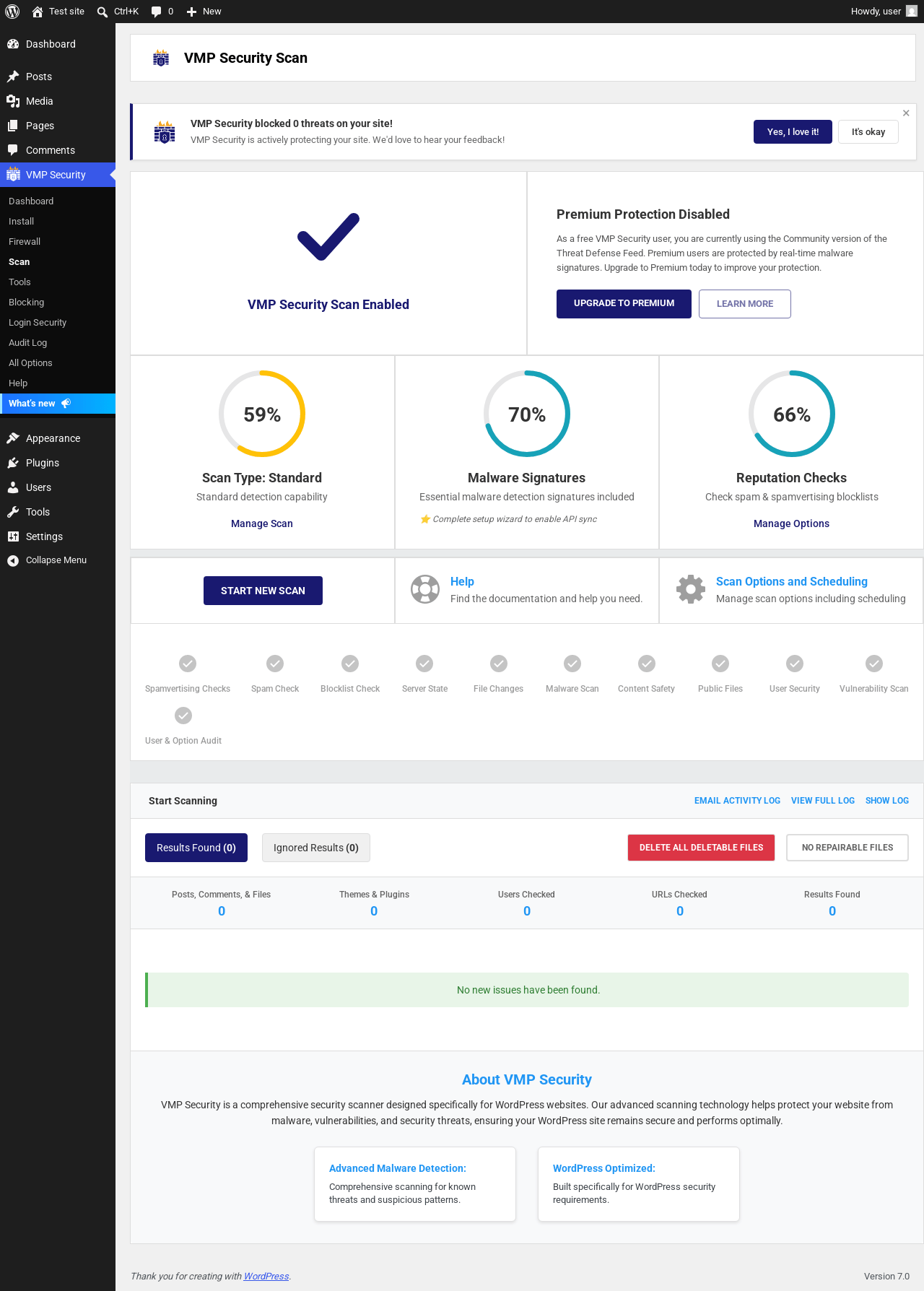Open the View Full Log link
Screen dimensions: 924x1291
[823, 801]
